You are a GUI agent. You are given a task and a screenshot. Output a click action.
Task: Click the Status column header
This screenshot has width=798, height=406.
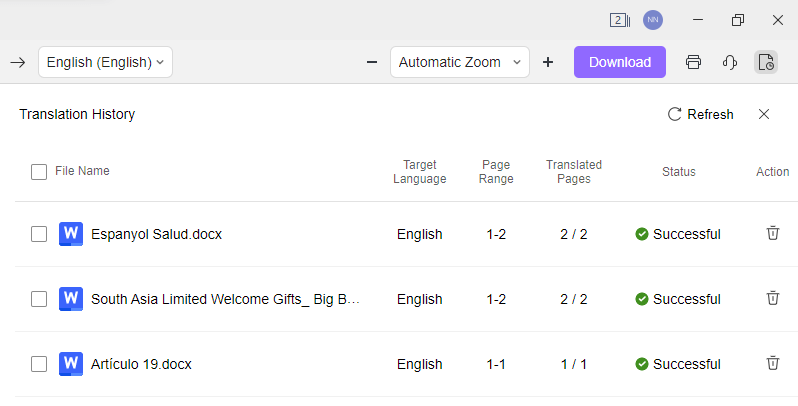(x=678, y=172)
